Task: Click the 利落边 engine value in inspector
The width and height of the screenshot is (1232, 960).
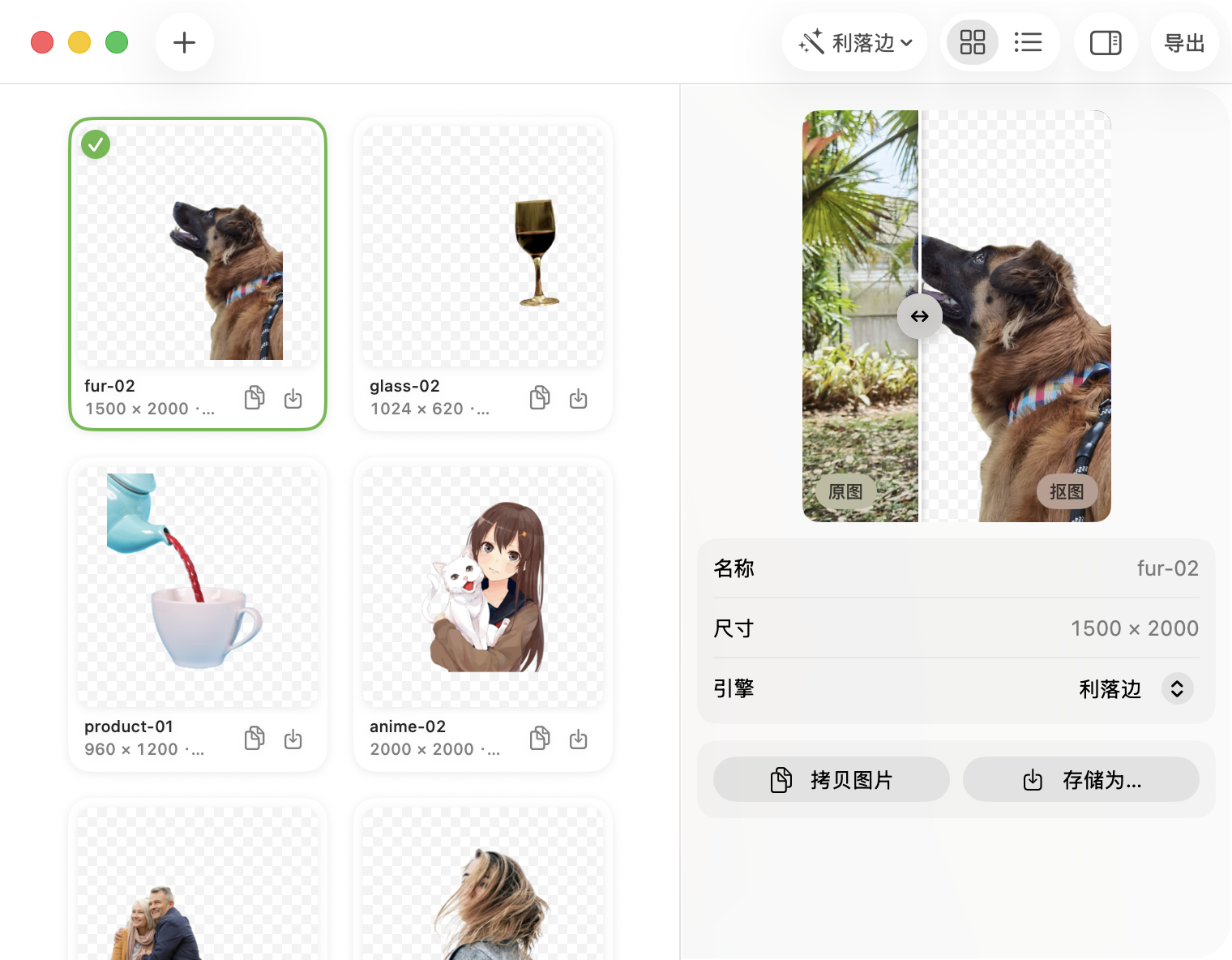Action: (x=1110, y=689)
